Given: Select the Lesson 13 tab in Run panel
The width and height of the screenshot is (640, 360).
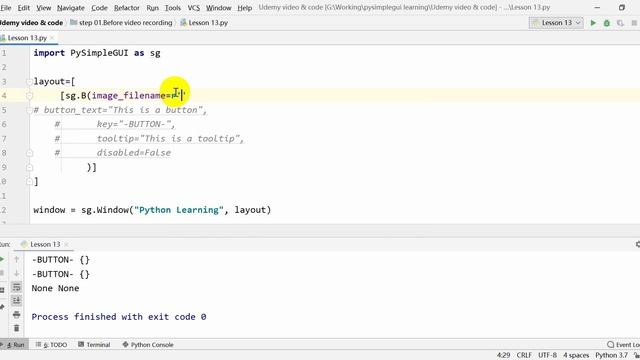Looking at the screenshot, I should click(45, 244).
